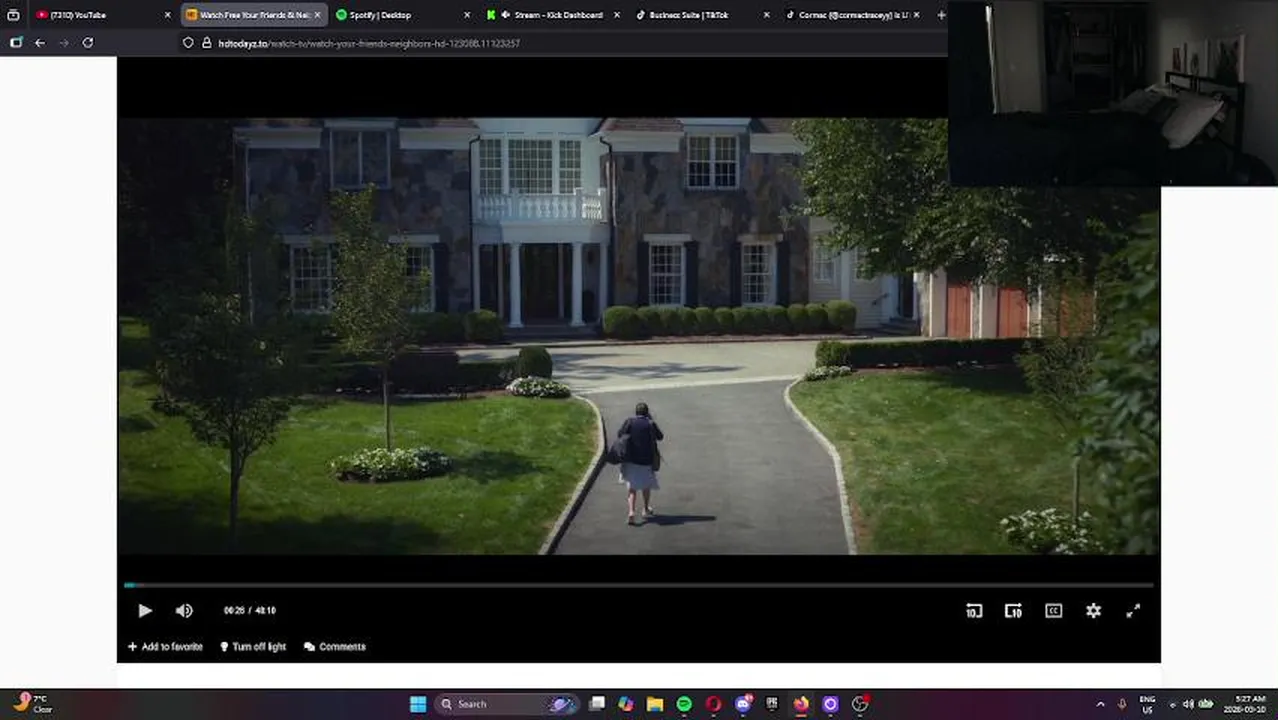Open Opera browser from the taskbar
Viewport: 1278px width, 720px height.
tap(713, 704)
